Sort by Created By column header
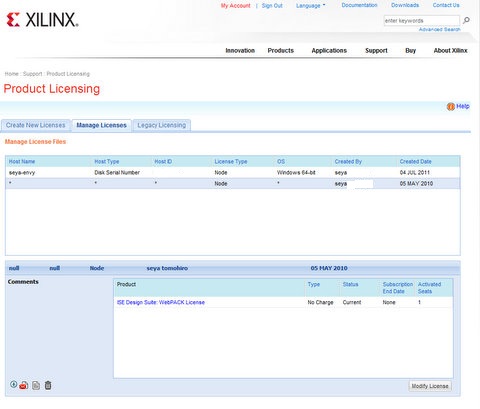This screenshot has height=409, width=480. (x=348, y=162)
